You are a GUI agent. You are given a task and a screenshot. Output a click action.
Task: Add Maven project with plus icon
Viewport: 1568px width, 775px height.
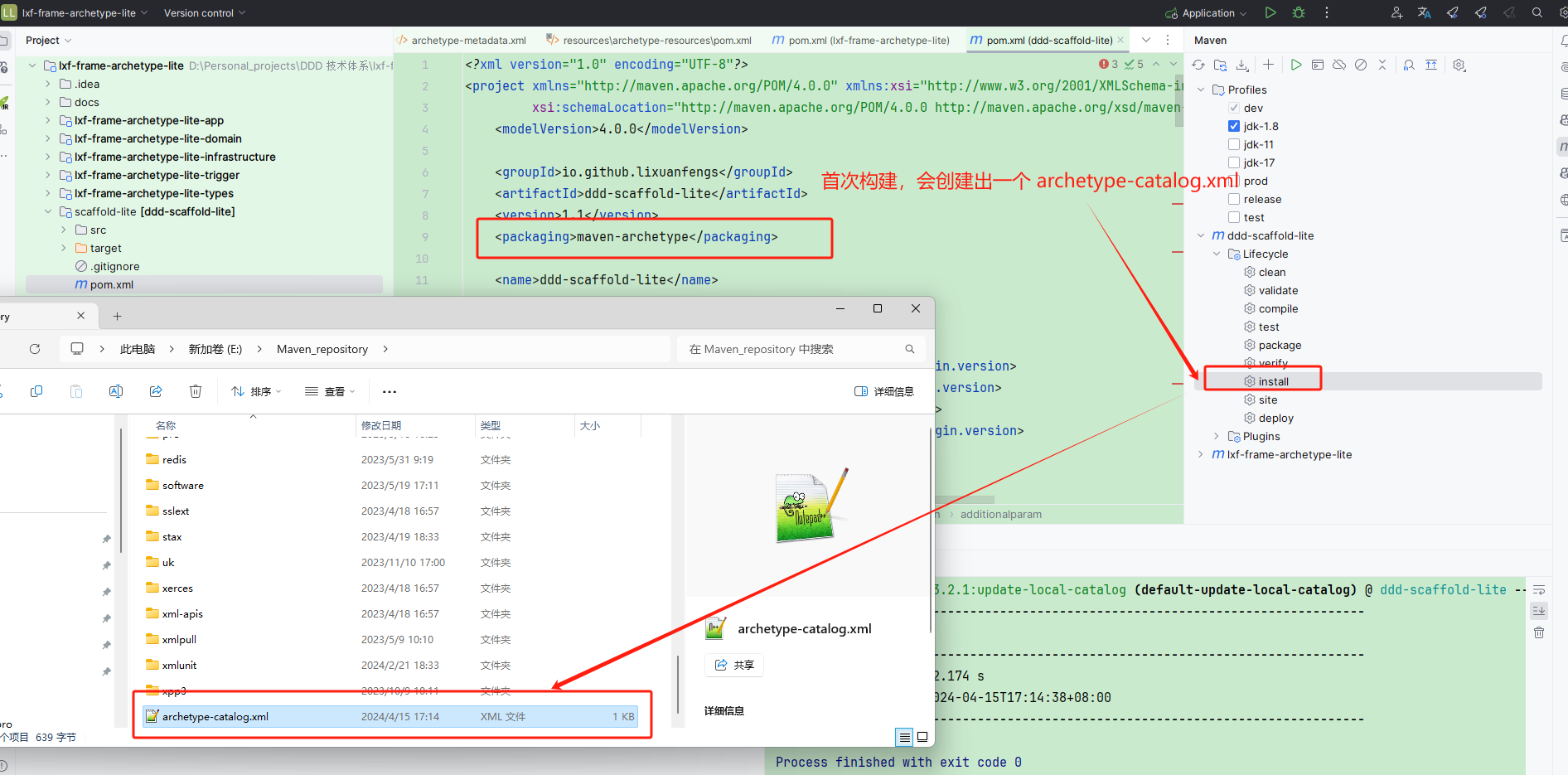pos(1268,65)
